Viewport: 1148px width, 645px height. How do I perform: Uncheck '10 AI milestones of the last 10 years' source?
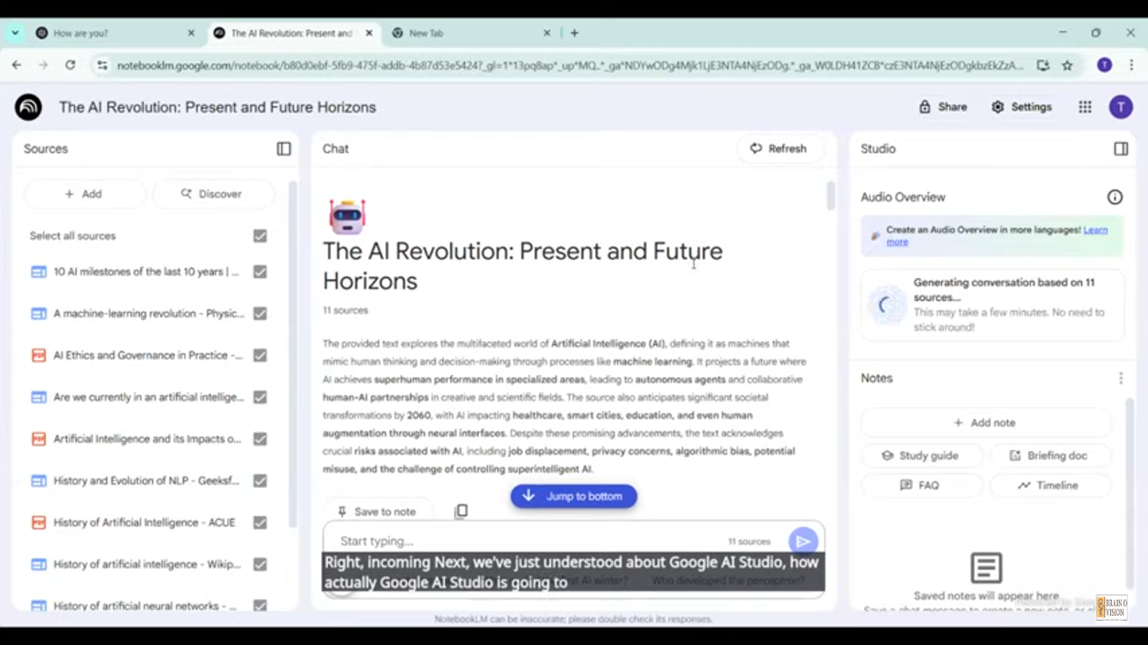point(260,272)
